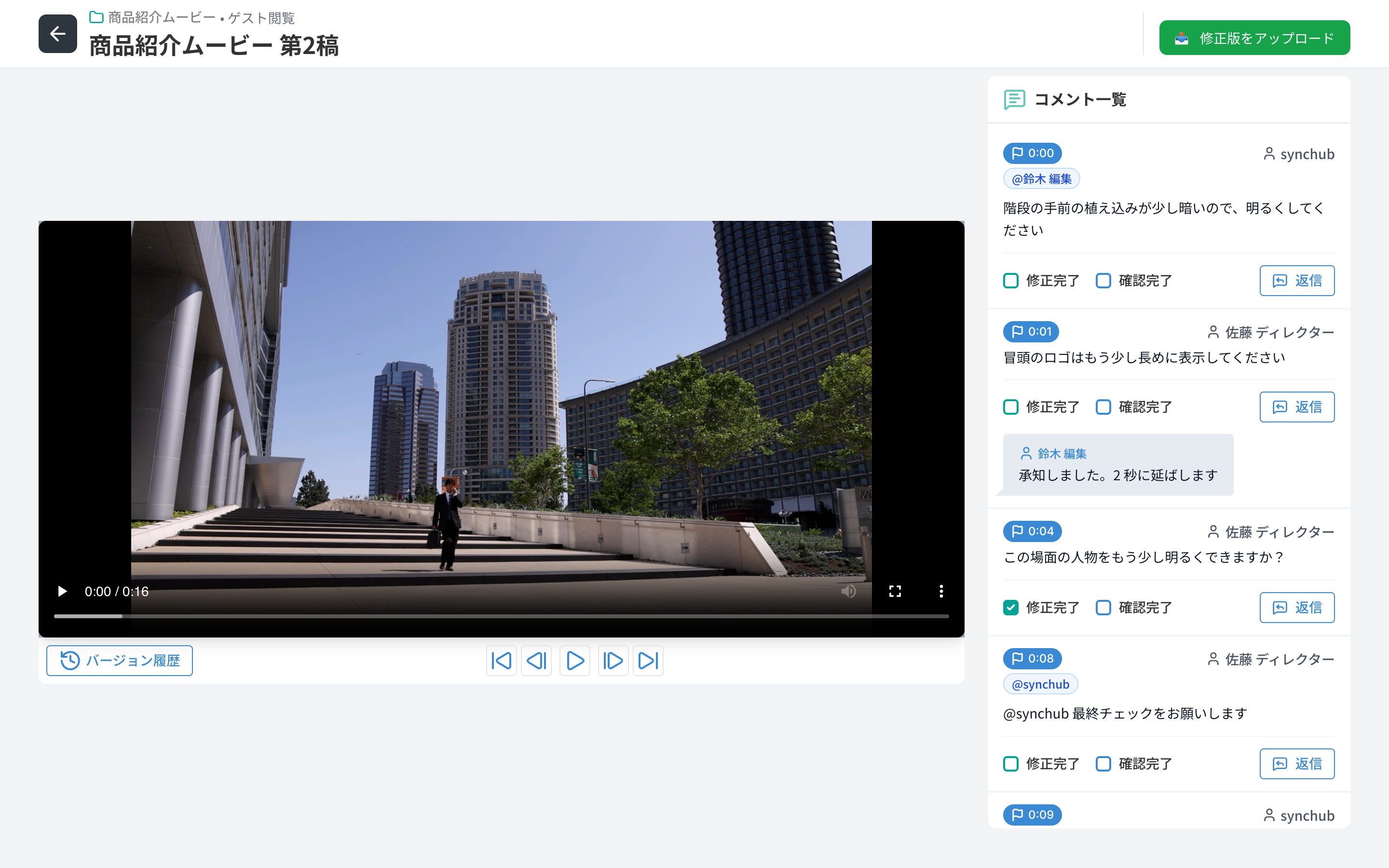Skip to the last frame icon
Viewport: 1389px width, 868px height.
coord(648,661)
